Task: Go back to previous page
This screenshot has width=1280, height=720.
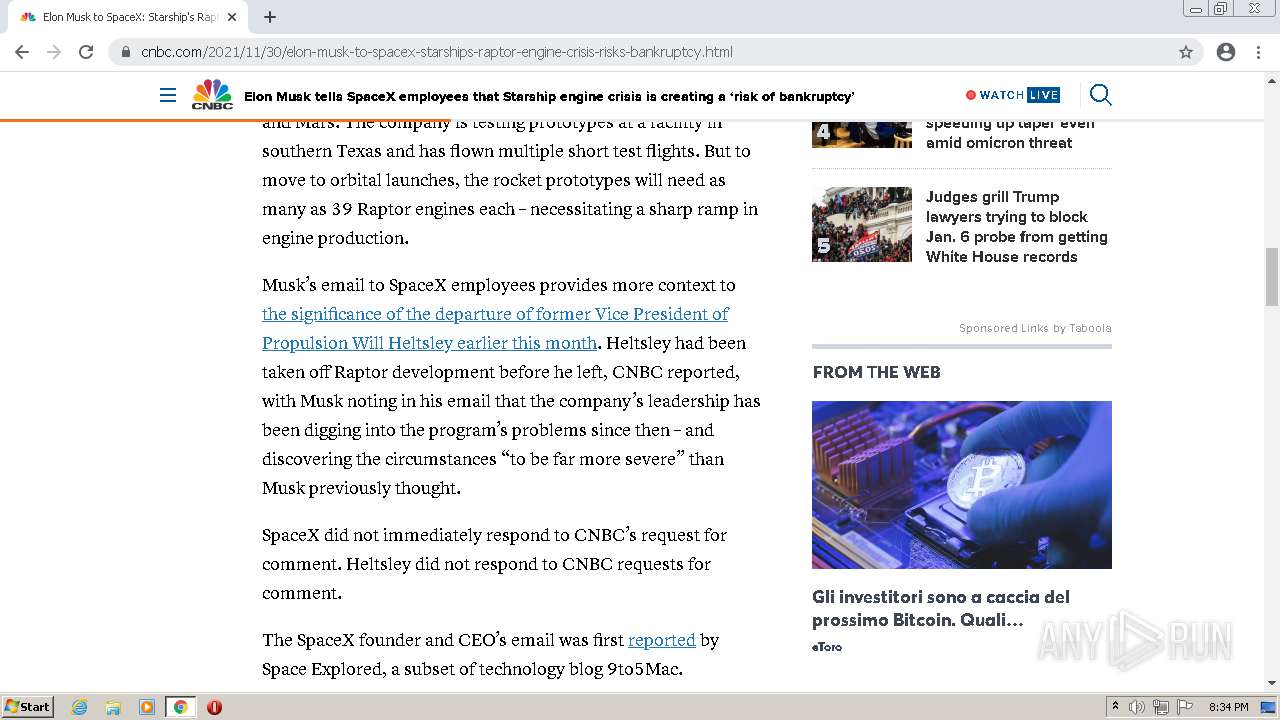Action: click(22, 52)
